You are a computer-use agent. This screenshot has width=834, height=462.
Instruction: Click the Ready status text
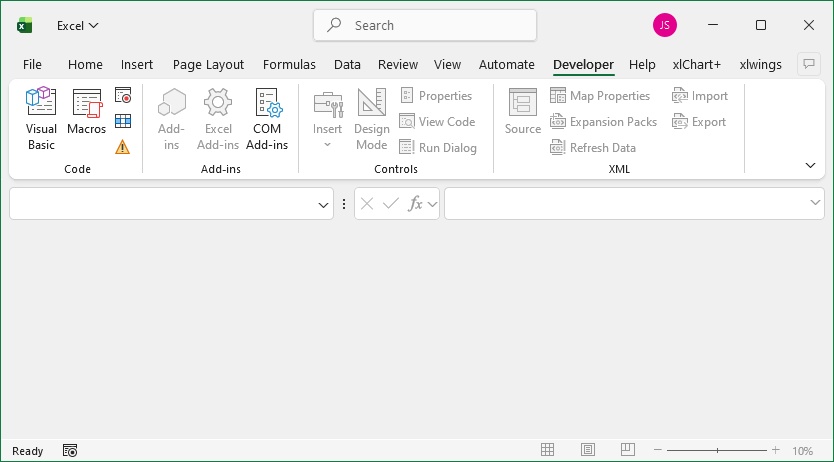point(28,451)
